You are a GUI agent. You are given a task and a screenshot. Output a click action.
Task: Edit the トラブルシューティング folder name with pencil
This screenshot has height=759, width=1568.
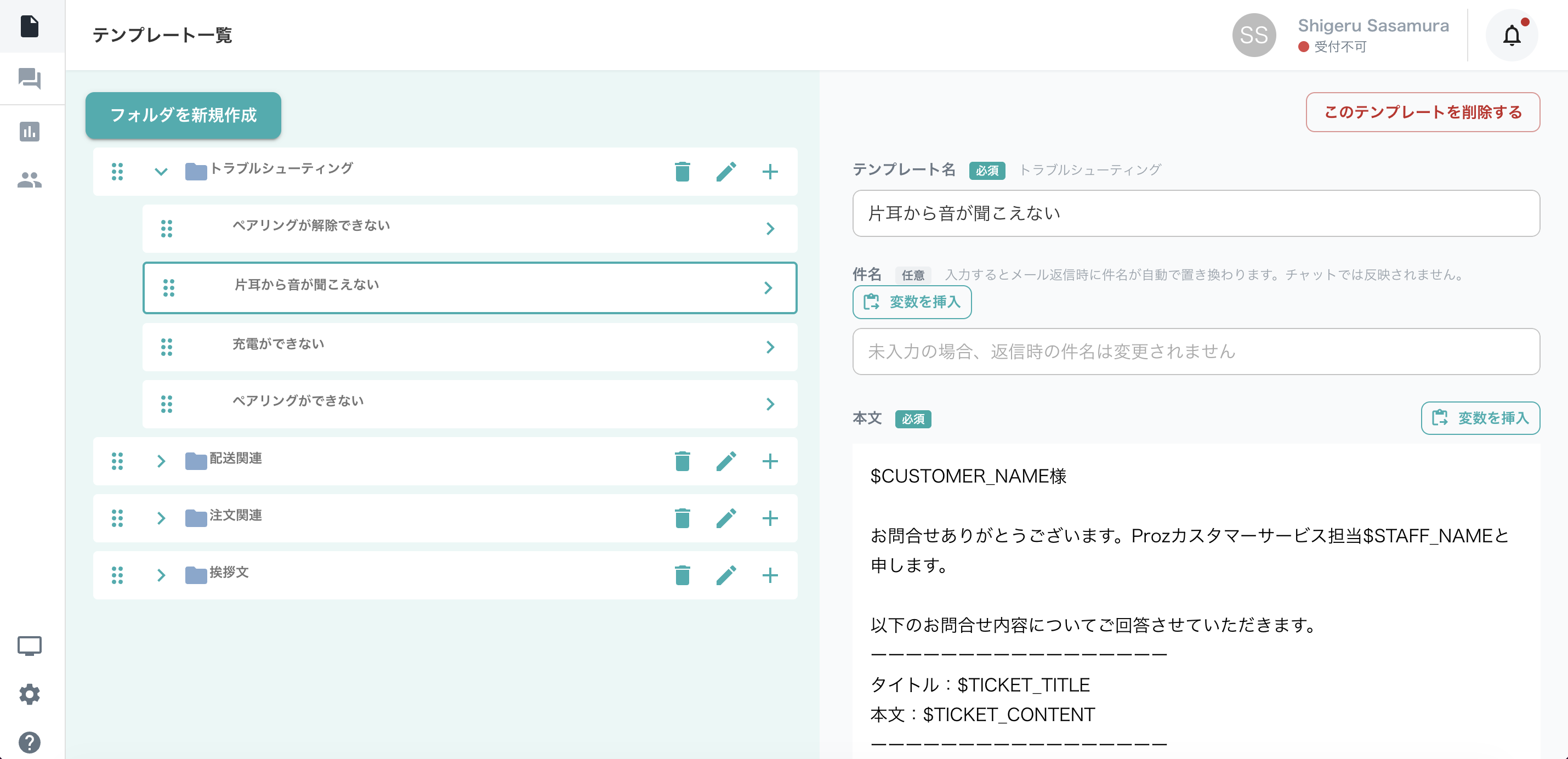tap(726, 172)
